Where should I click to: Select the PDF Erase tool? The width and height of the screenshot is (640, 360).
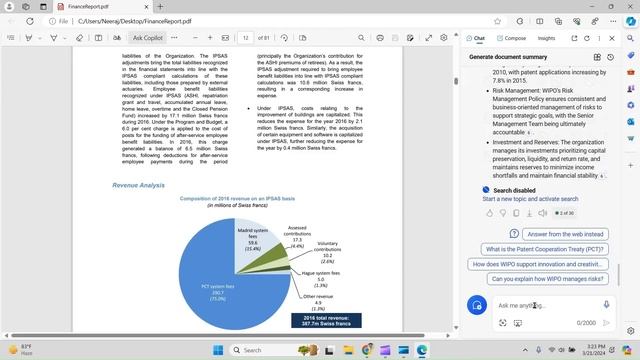tap(79, 38)
